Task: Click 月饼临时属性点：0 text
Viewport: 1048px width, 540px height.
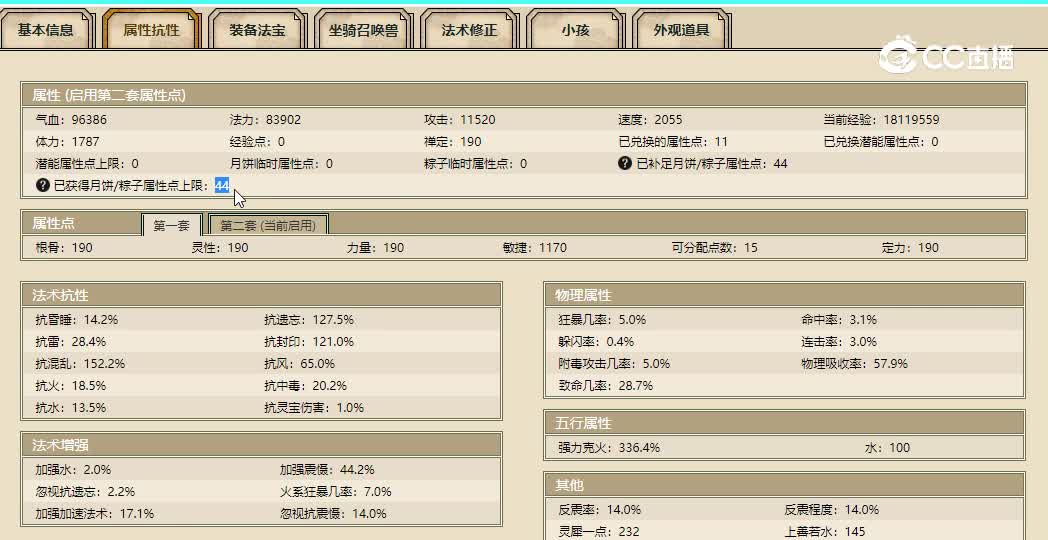Action: pos(281,164)
